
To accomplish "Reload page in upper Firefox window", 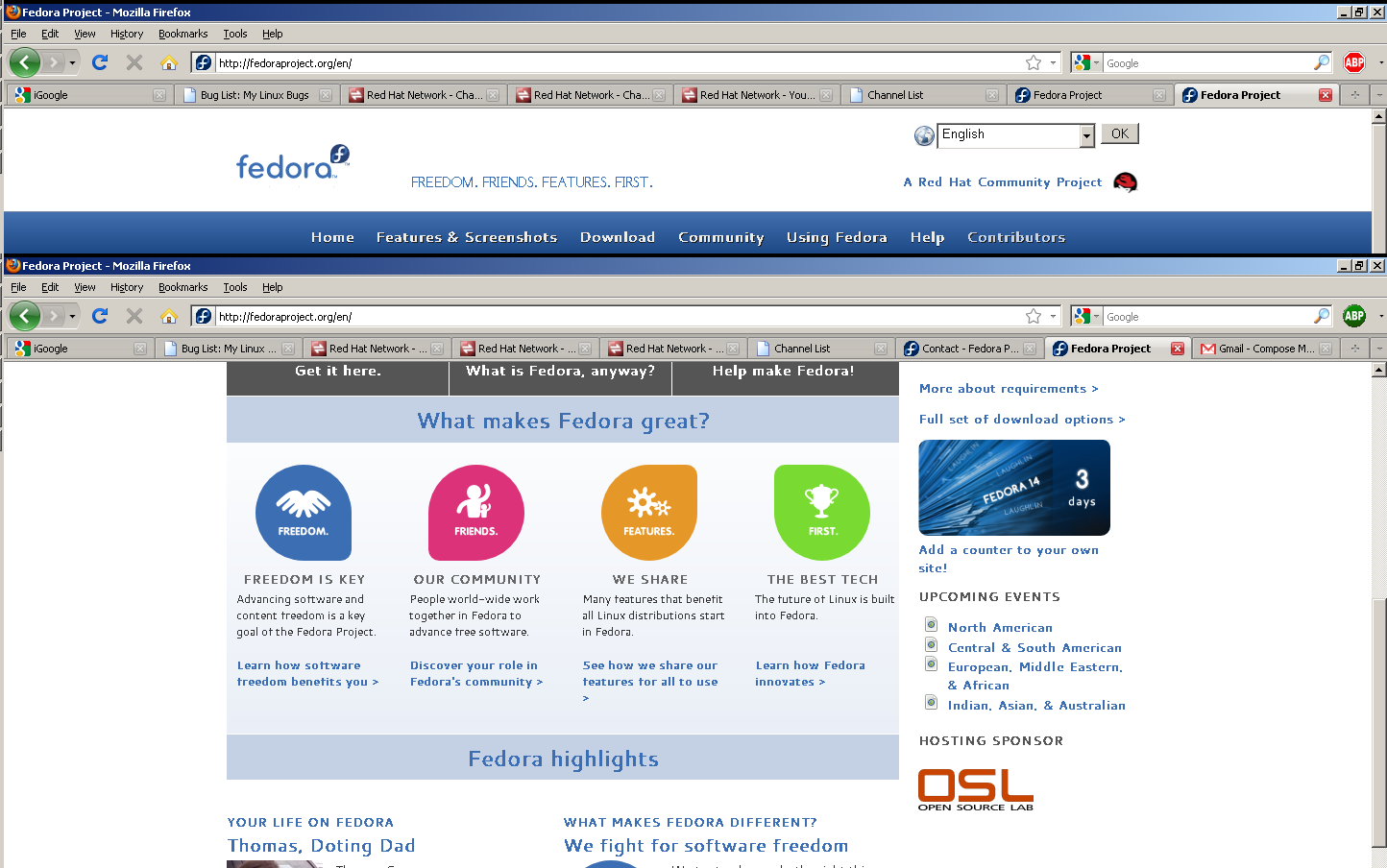I will [x=100, y=62].
